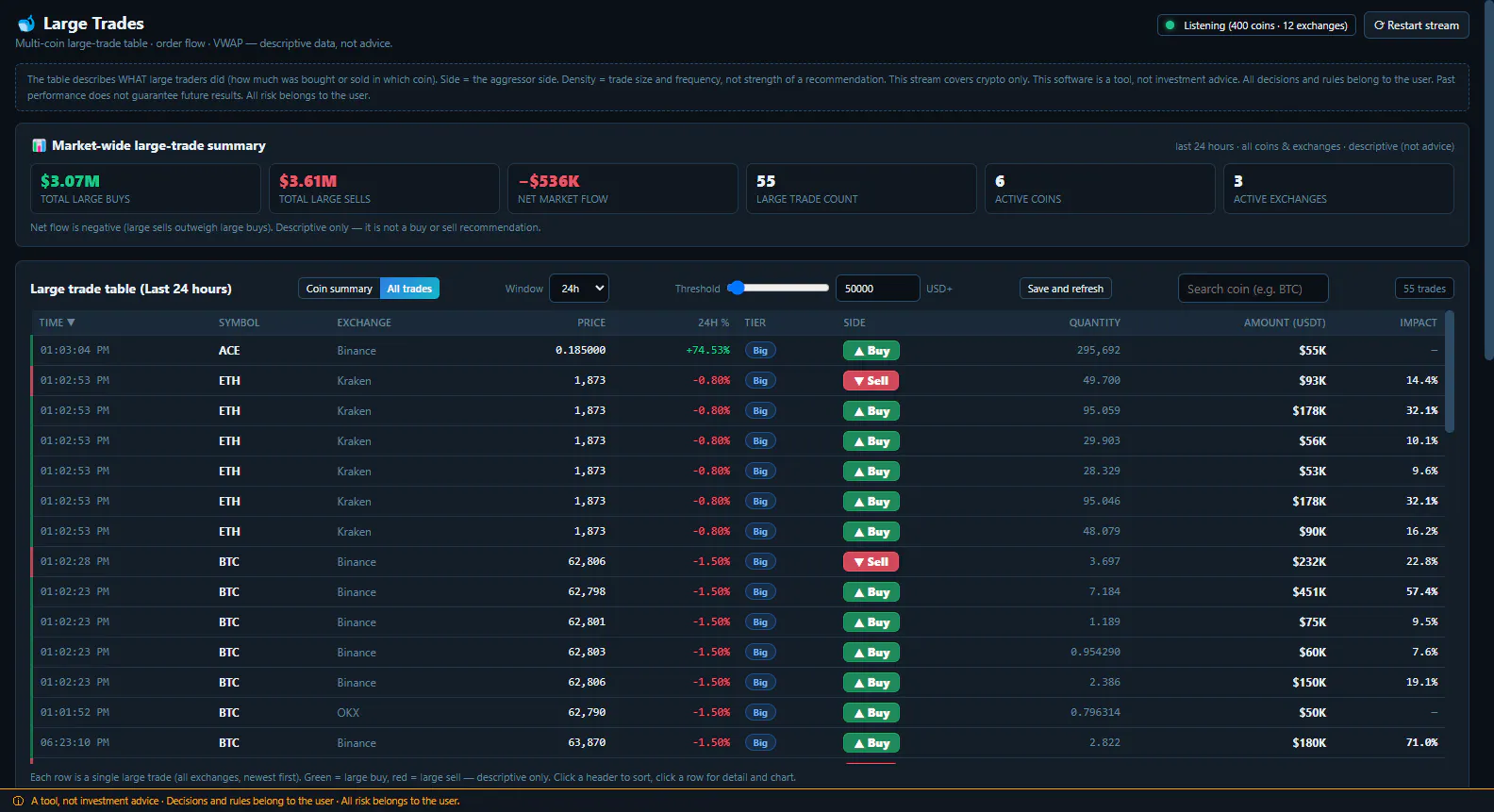This screenshot has width=1494, height=812.
Task: Click the Big tier badge in the ACE row
Action: (x=760, y=351)
